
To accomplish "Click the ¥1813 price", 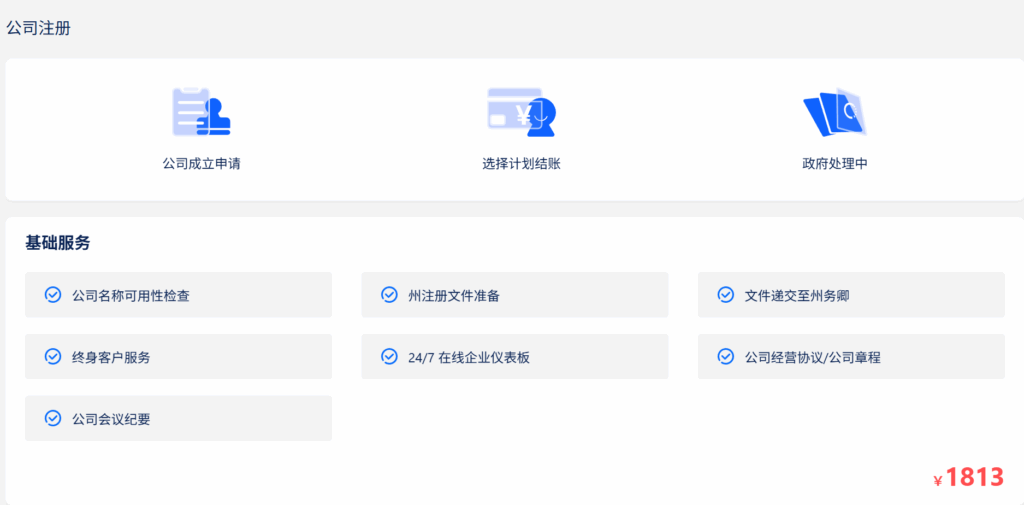I will (x=968, y=478).
